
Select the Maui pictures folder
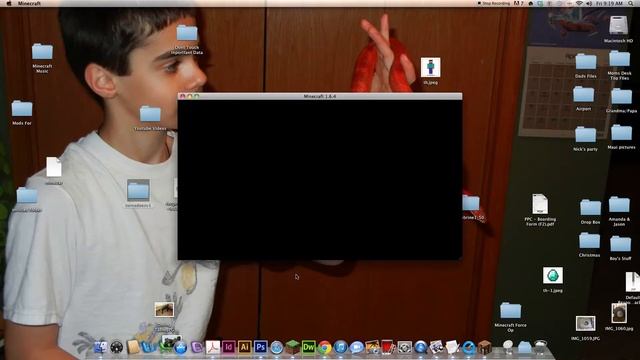tap(621, 133)
